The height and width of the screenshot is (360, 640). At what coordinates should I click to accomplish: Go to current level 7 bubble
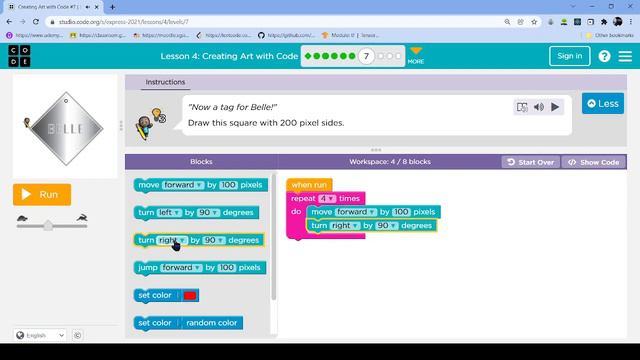coord(366,56)
